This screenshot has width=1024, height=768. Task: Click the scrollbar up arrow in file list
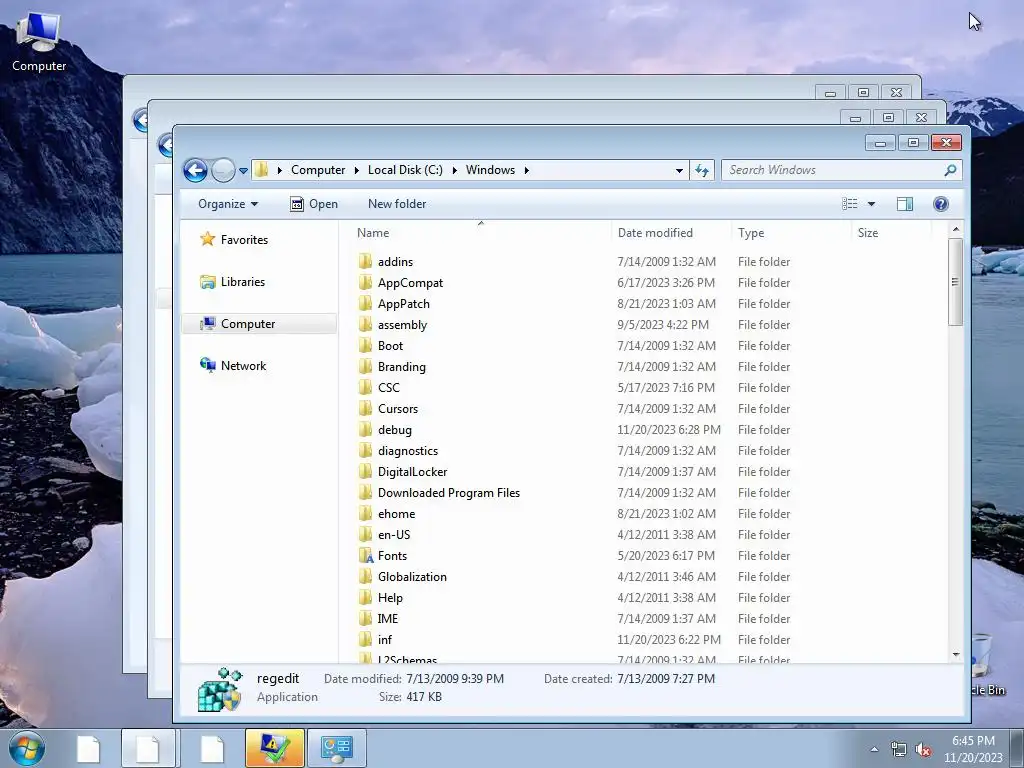click(x=956, y=230)
